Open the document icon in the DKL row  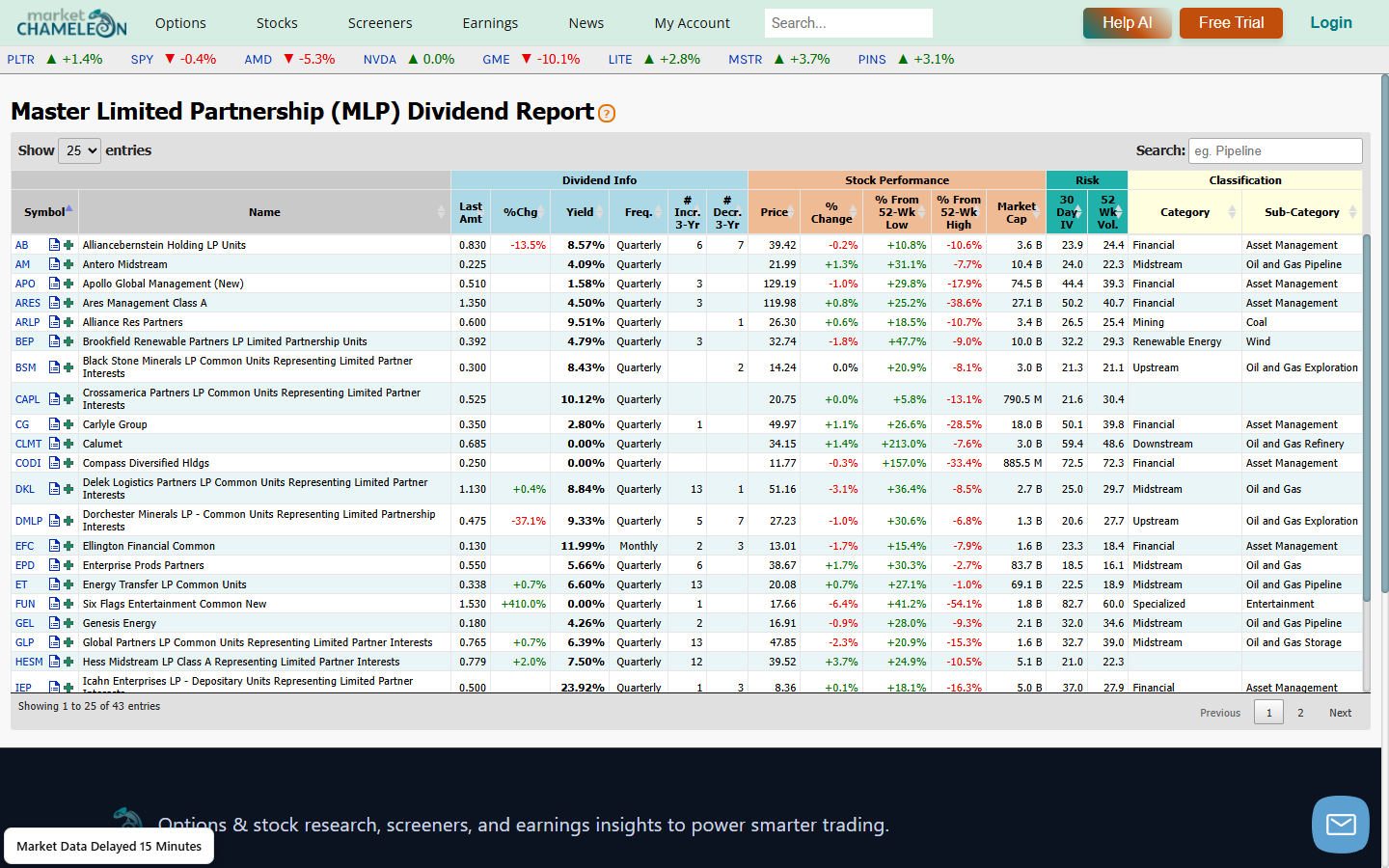(55, 489)
